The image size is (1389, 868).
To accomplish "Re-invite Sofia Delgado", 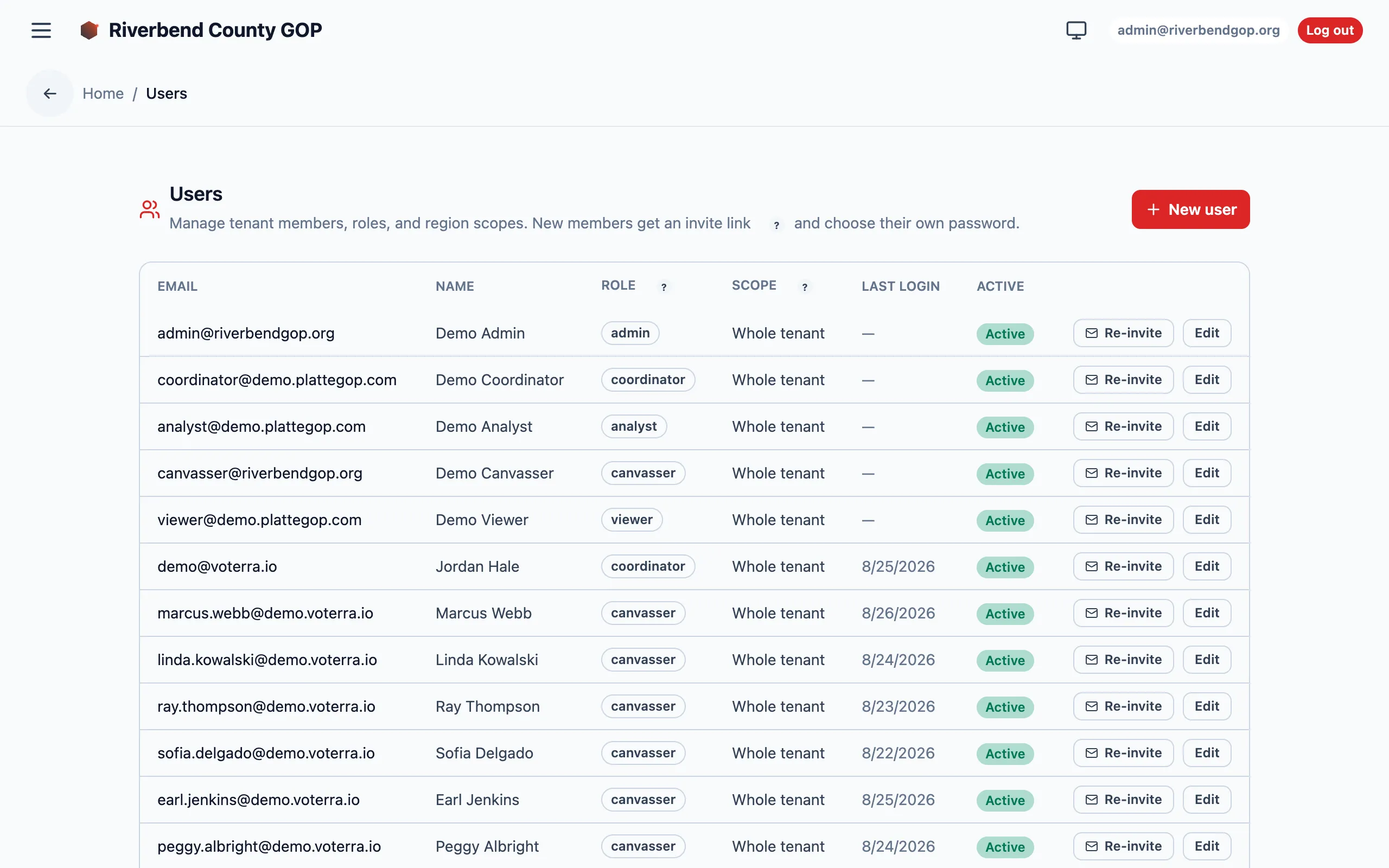I will 1123,752.
